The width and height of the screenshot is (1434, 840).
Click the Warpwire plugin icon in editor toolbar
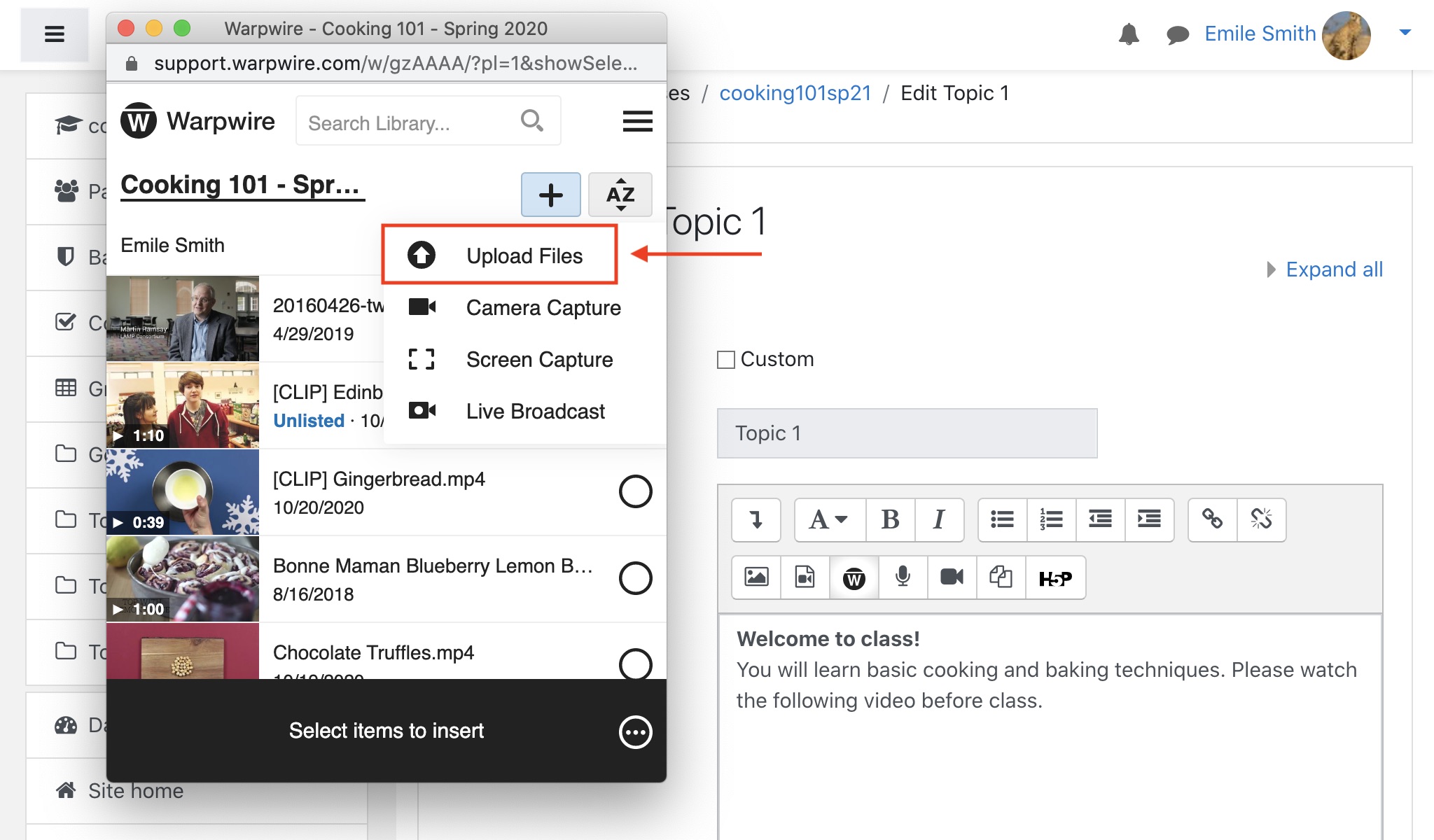854,578
